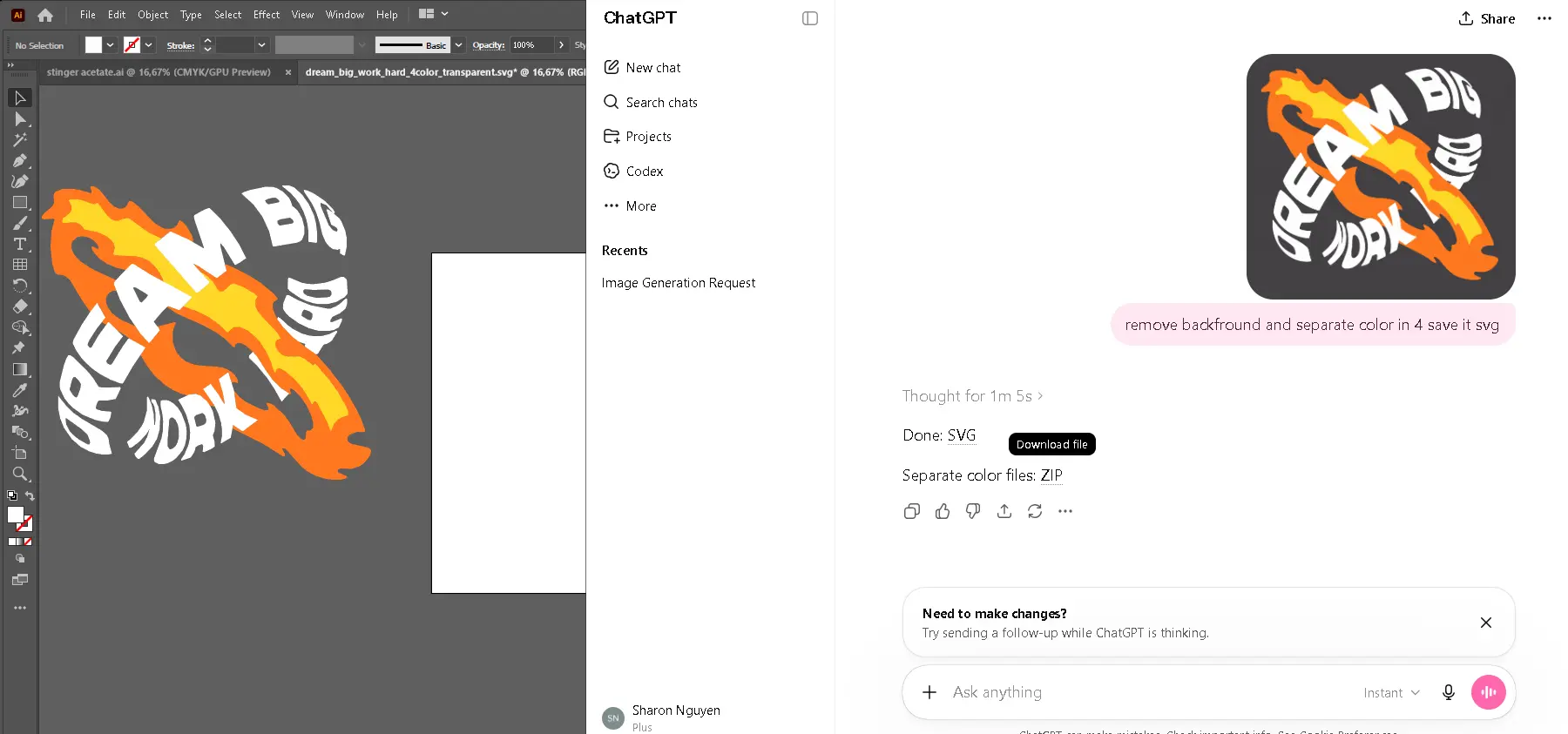The image size is (1568, 734).
Task: Select the Shape Builder tool
Action: pyautogui.click(x=20, y=327)
